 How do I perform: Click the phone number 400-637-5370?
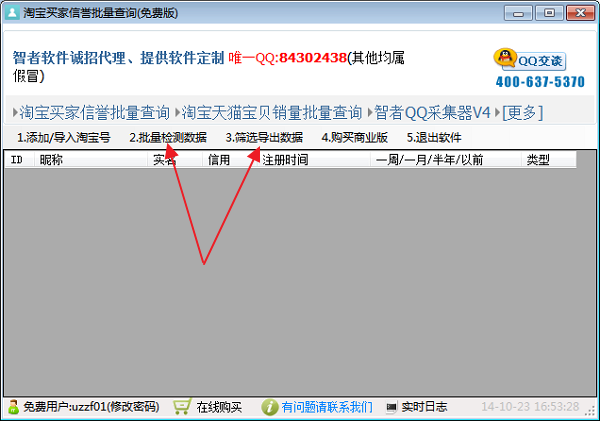click(x=540, y=82)
